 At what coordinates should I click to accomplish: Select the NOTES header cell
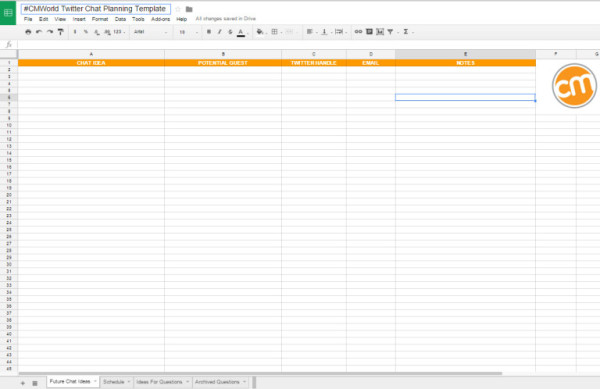pyautogui.click(x=465, y=63)
